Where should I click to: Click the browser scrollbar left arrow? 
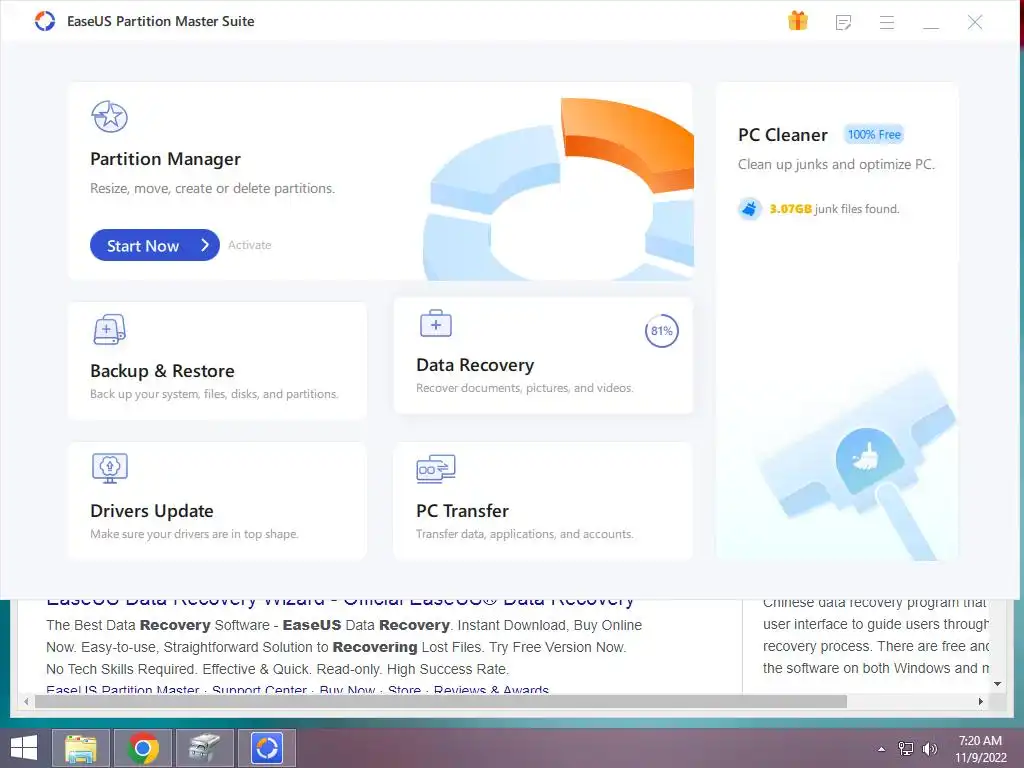point(26,701)
